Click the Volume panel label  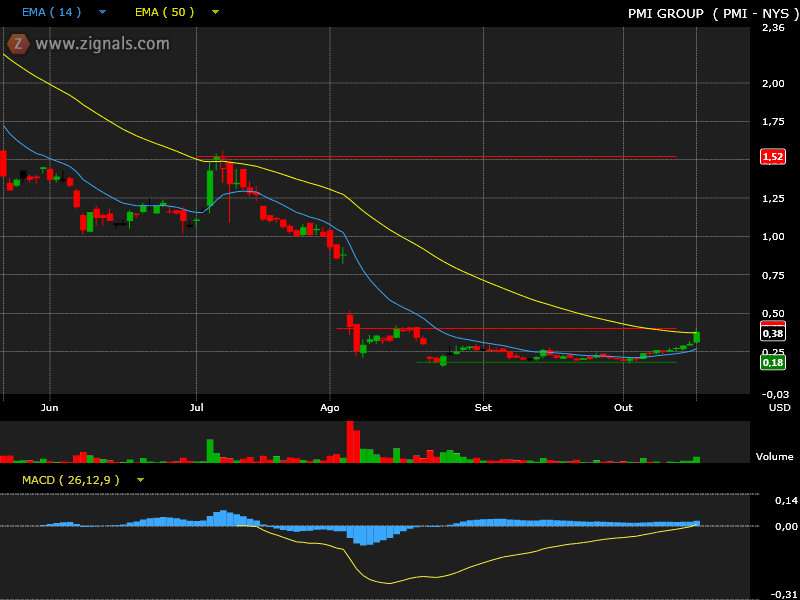pos(774,457)
